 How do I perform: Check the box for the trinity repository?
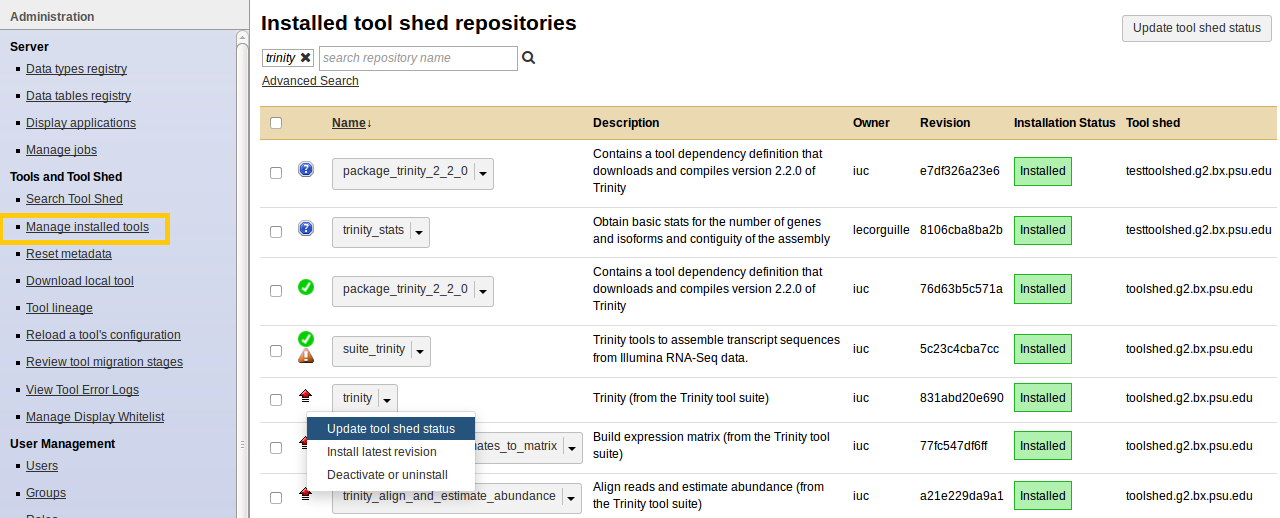pos(276,400)
